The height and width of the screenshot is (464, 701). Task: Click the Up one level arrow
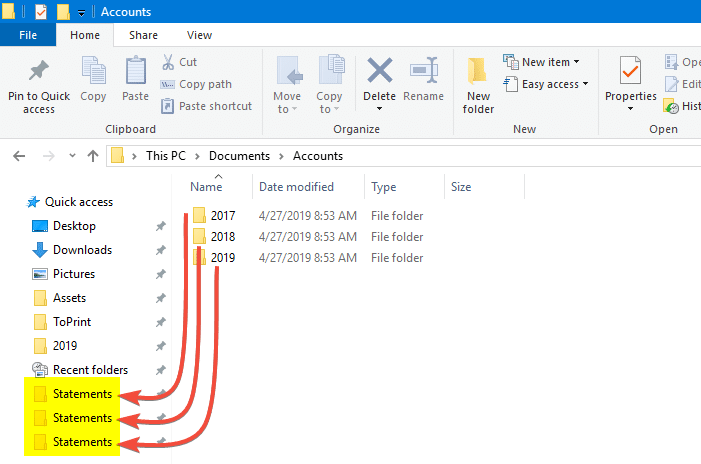coord(93,156)
